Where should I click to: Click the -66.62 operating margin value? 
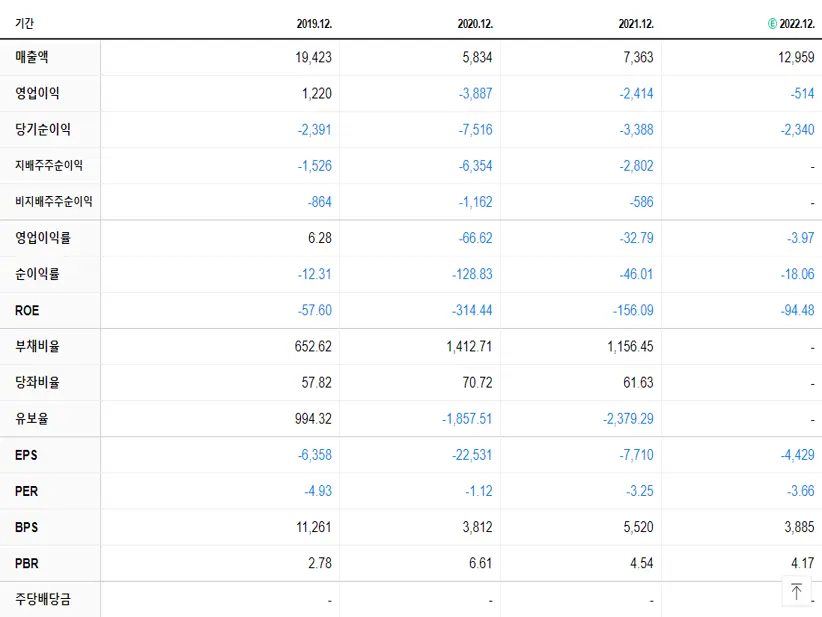pos(475,238)
